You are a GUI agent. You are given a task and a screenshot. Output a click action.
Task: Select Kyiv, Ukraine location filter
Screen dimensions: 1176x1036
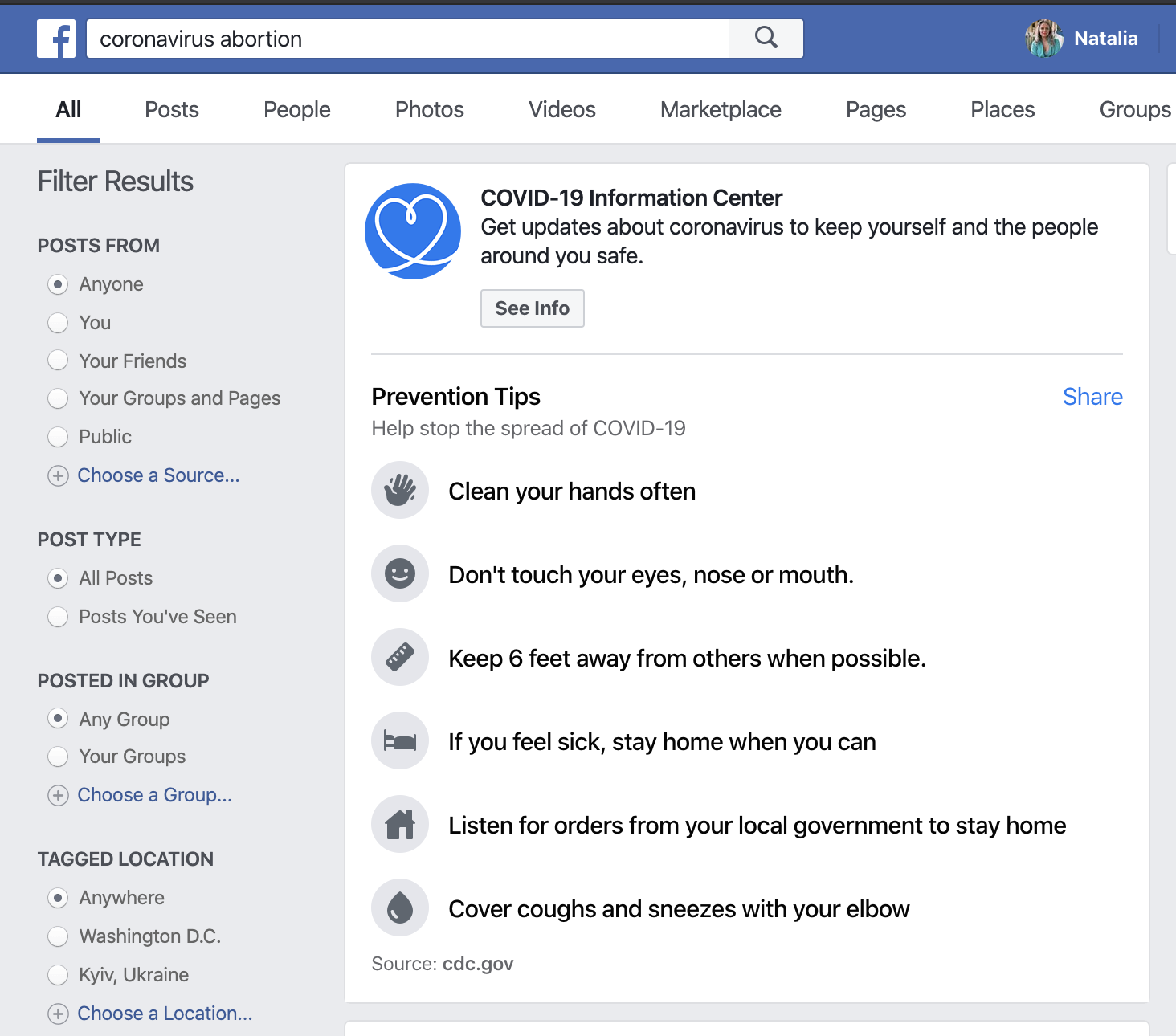pos(58,975)
